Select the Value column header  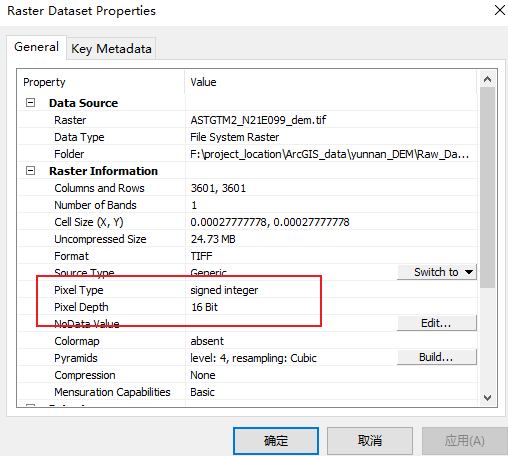tap(331, 82)
